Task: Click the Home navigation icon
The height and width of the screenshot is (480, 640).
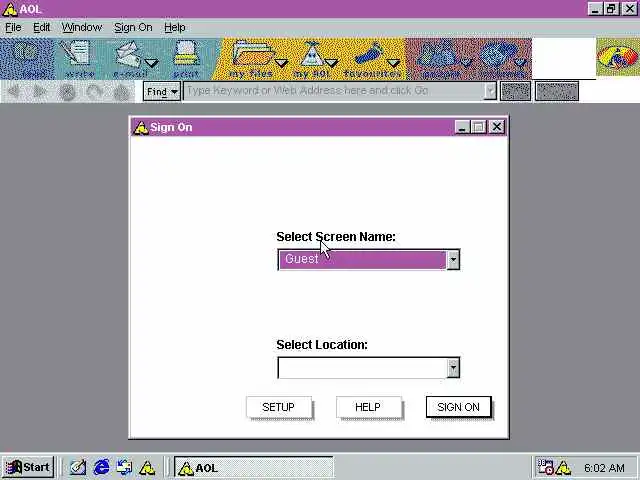Action: 122,92
